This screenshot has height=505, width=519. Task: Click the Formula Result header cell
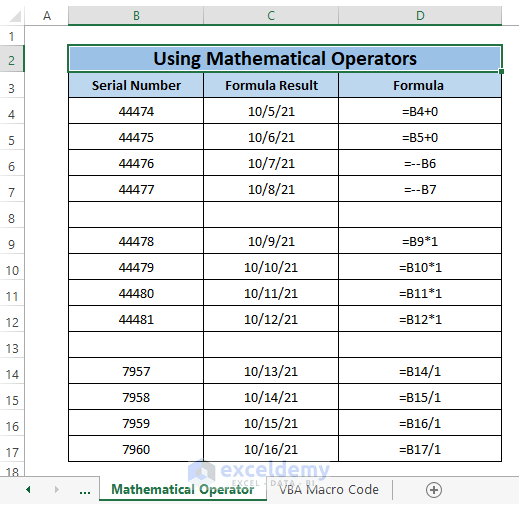271,85
